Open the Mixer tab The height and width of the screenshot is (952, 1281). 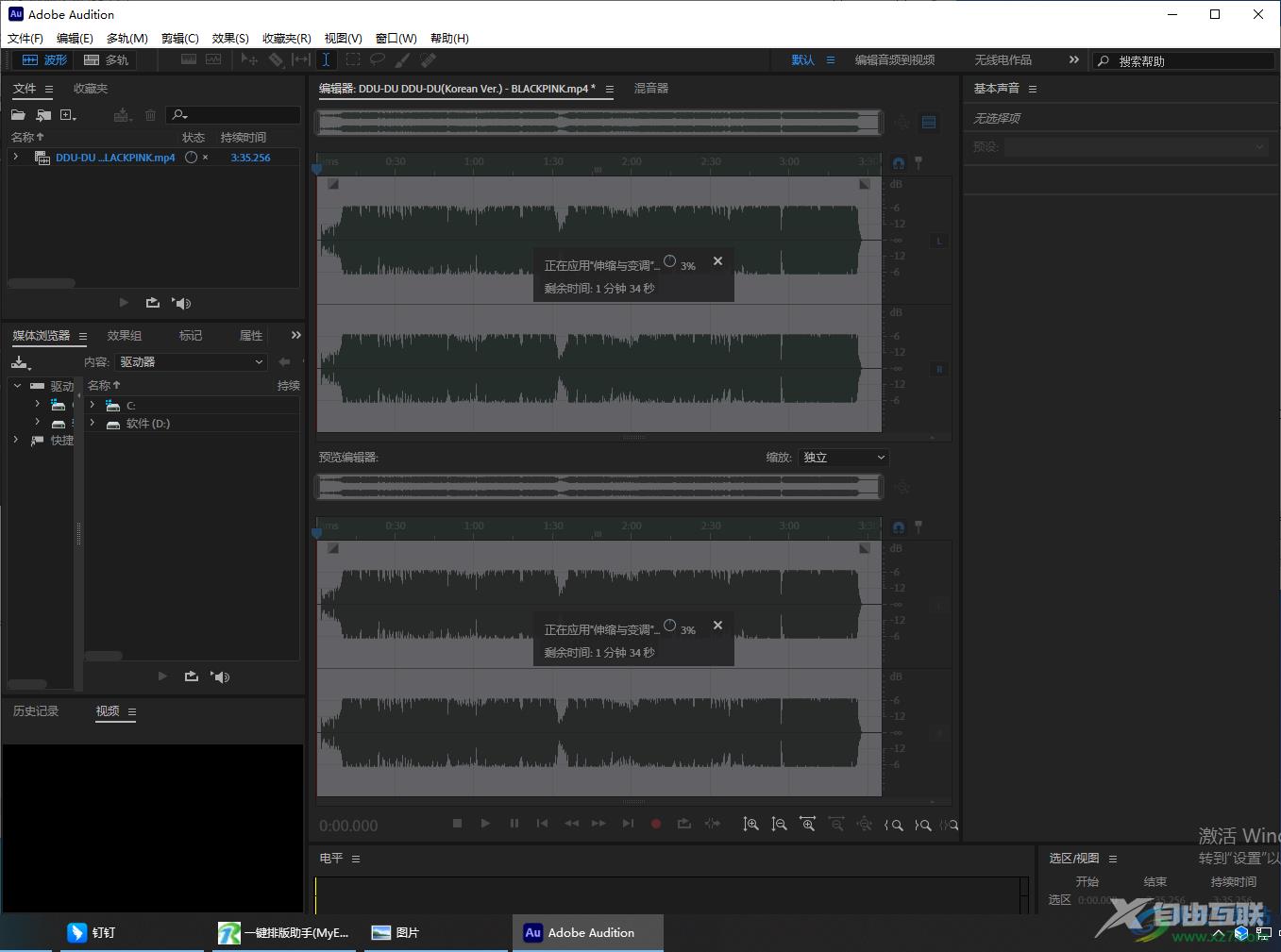(651, 89)
